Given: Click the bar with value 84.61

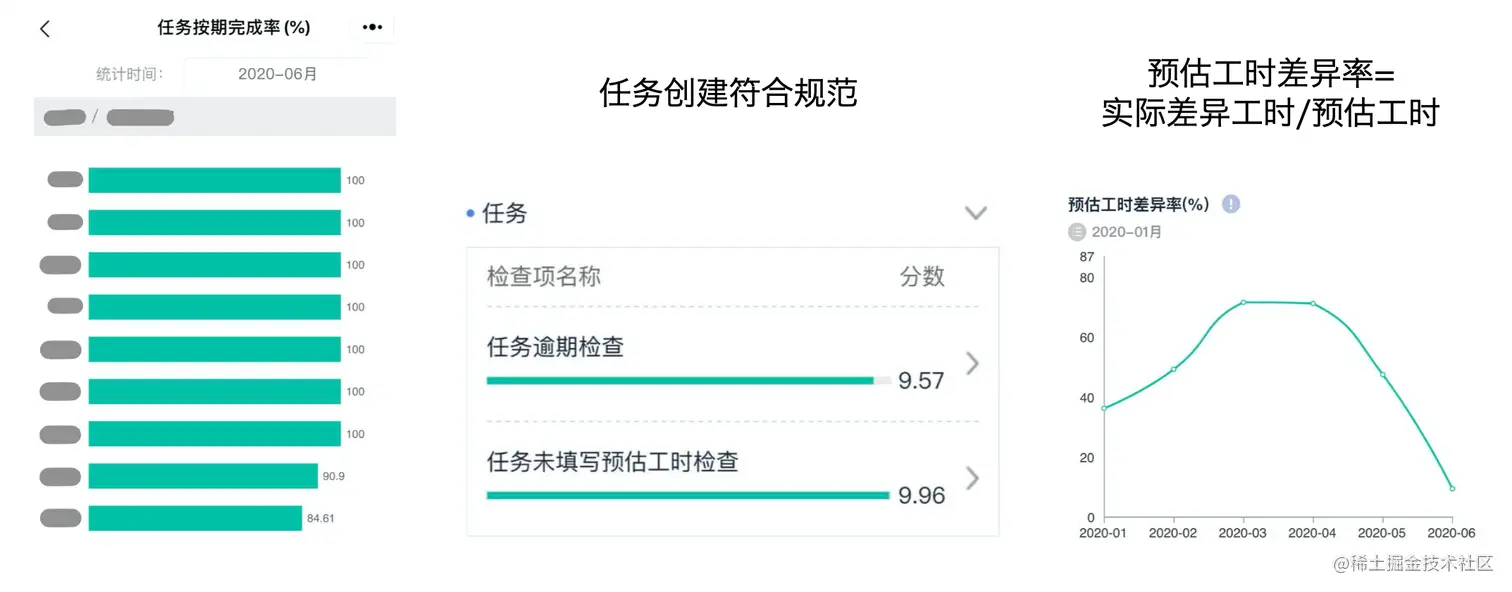Looking at the screenshot, I should pos(195,518).
